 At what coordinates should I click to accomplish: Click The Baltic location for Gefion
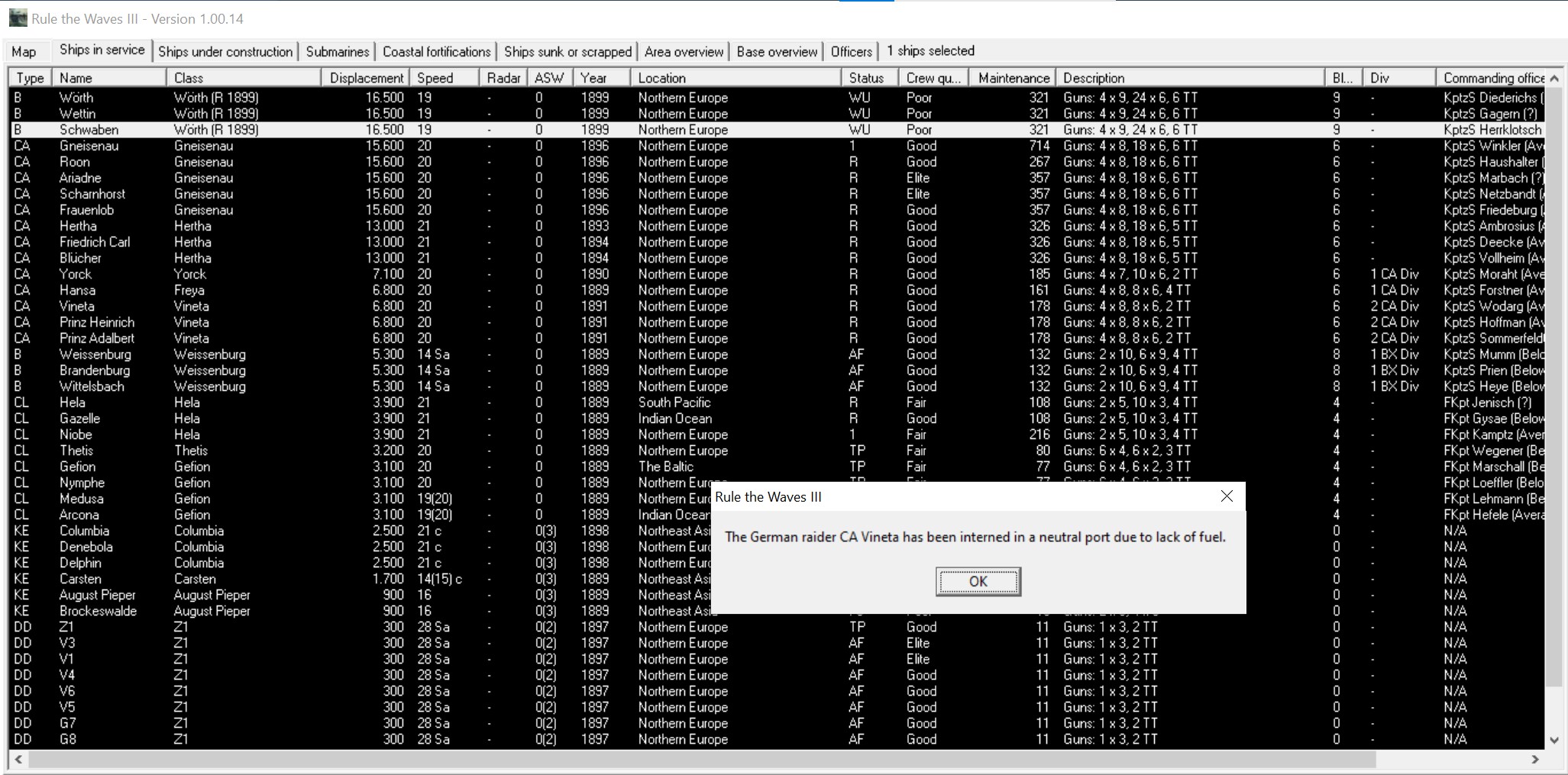tap(666, 467)
